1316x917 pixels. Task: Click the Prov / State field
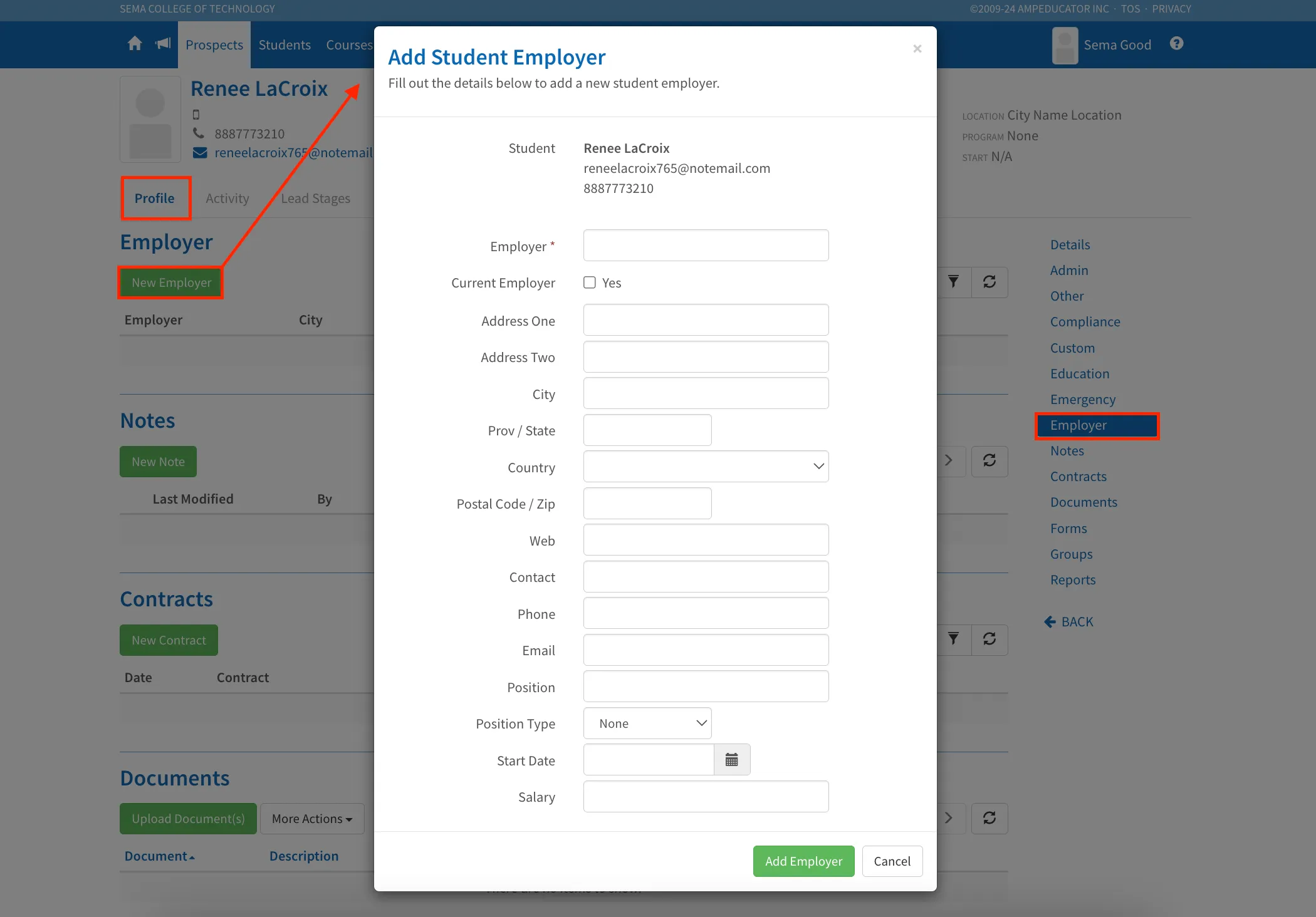tap(647, 430)
